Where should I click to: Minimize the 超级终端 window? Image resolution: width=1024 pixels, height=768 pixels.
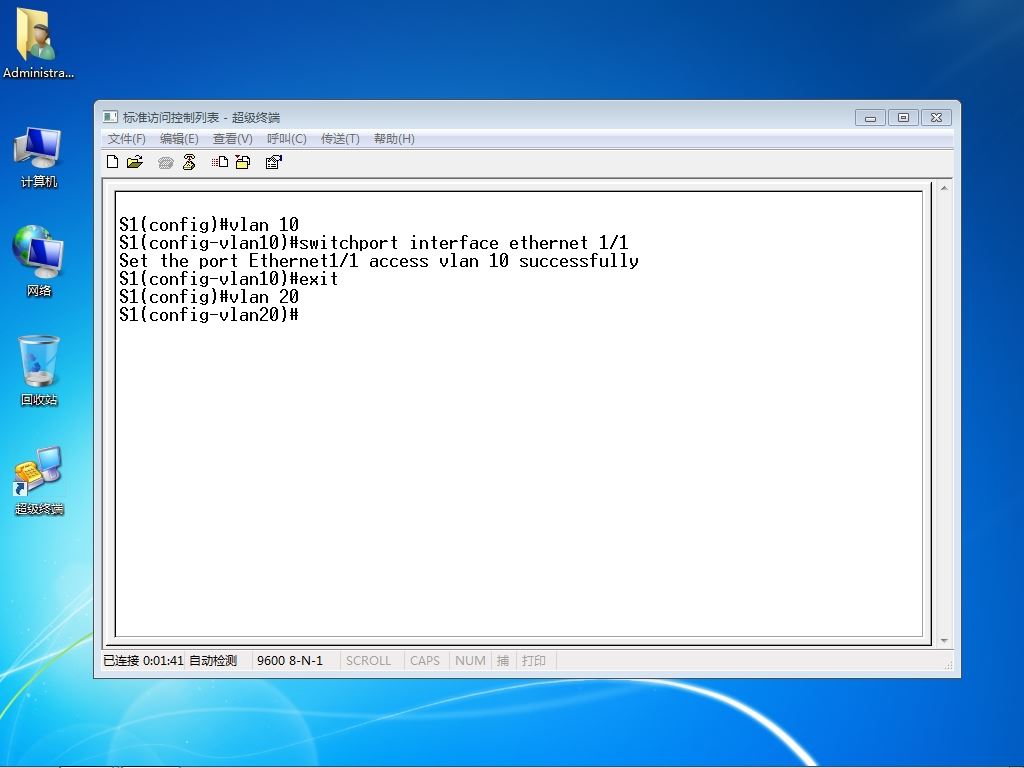point(871,118)
